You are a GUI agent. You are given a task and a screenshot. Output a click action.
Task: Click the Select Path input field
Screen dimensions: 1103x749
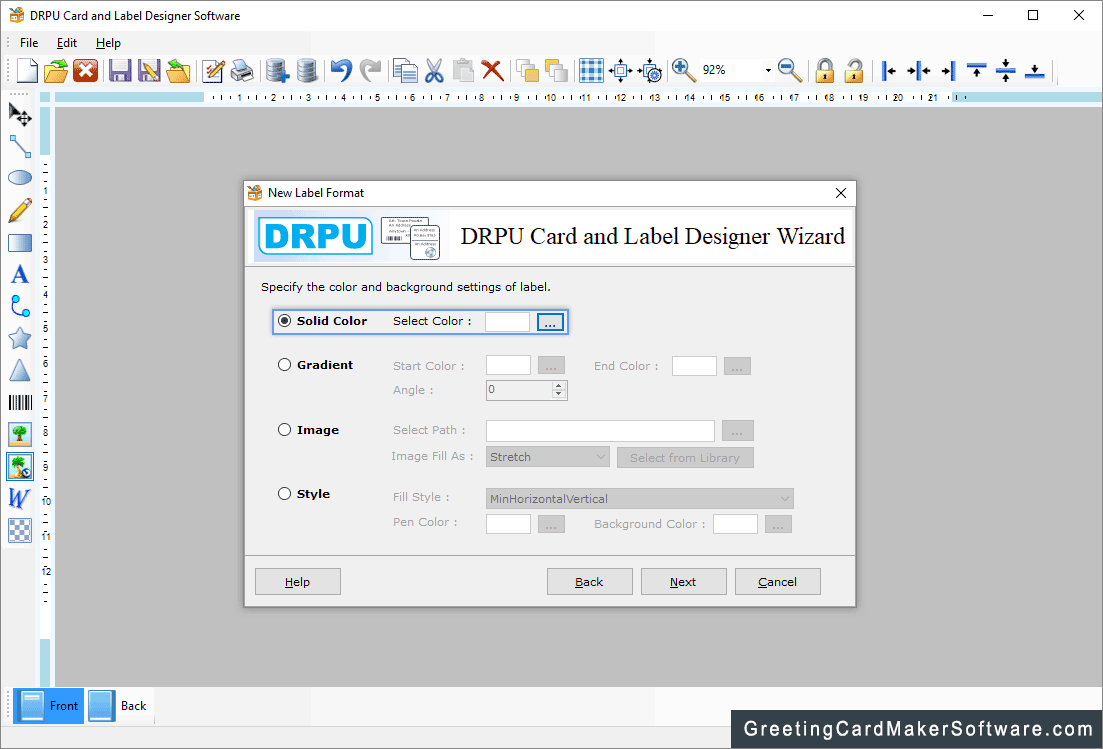pos(600,430)
